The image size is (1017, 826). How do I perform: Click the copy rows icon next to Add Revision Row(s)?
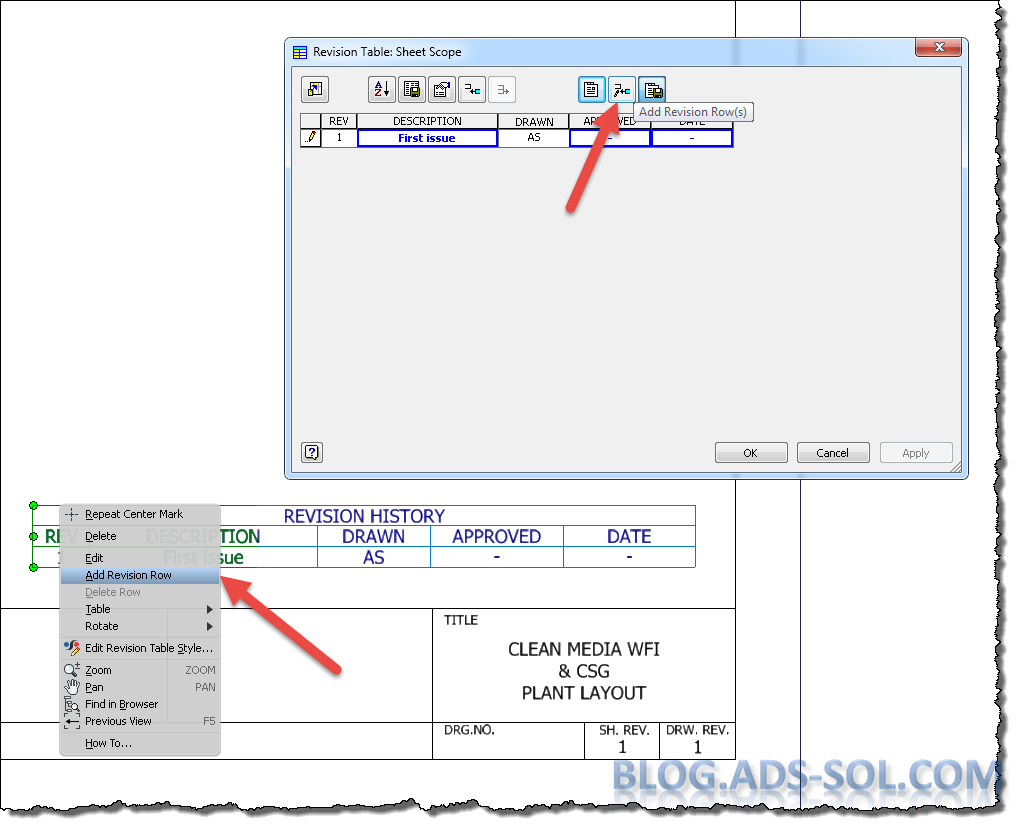(x=653, y=89)
